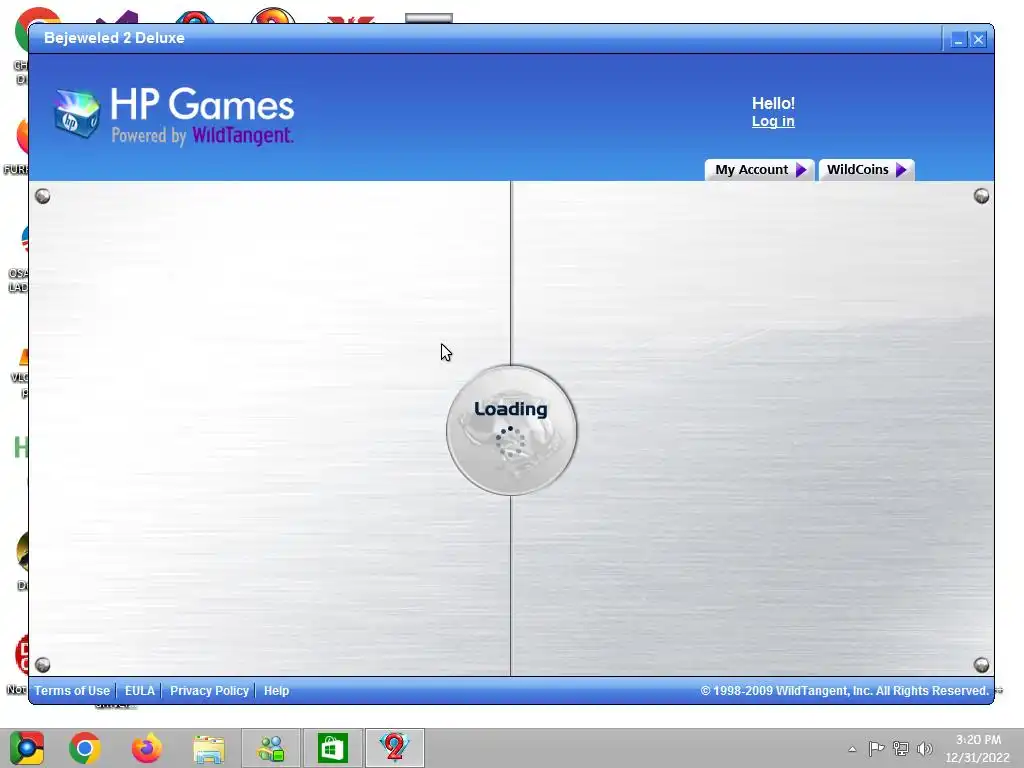The width and height of the screenshot is (1024, 768).
Task: Open volume speaker tray icon
Action: 925,748
